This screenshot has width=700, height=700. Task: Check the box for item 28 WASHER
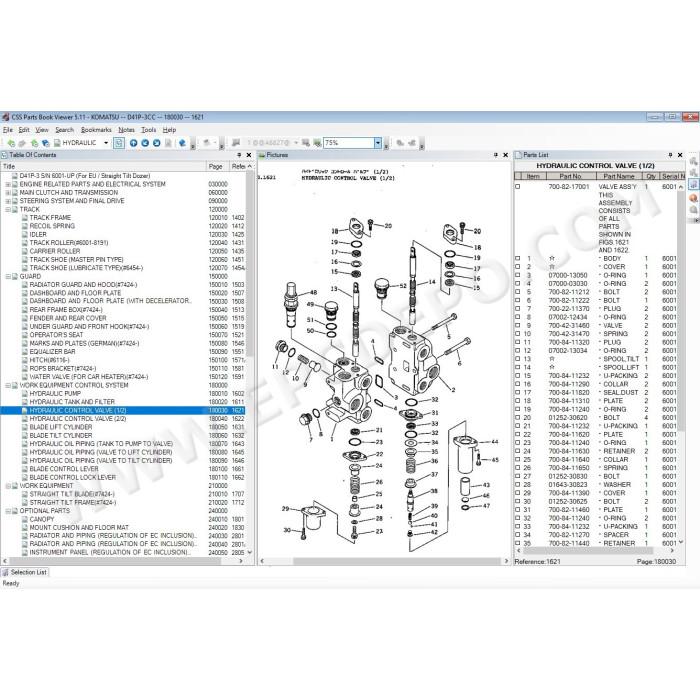(x=518, y=484)
